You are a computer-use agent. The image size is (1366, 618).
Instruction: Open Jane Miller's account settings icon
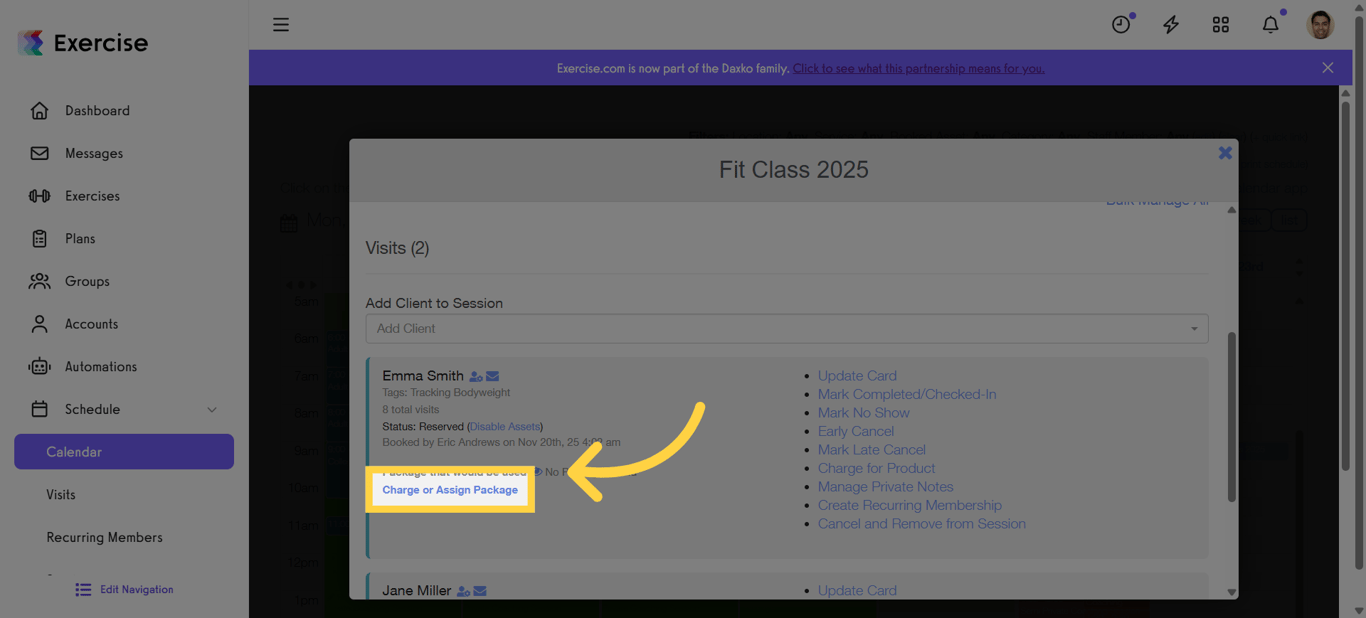463,592
